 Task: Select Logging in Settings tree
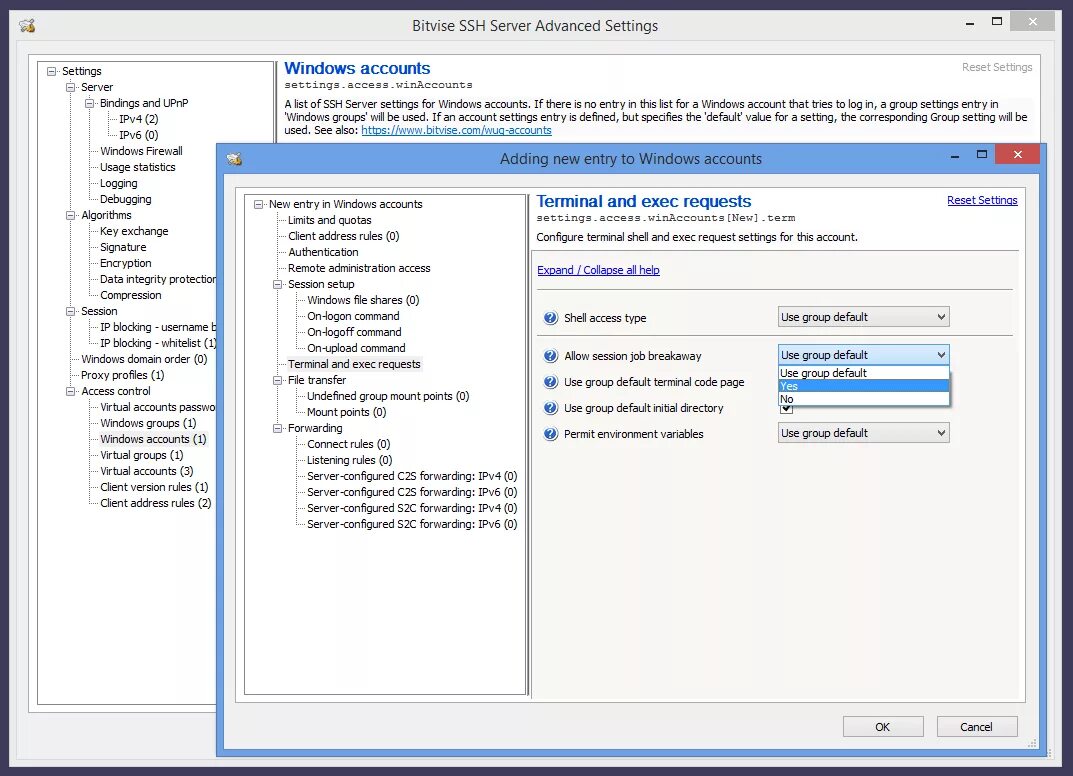tap(118, 183)
